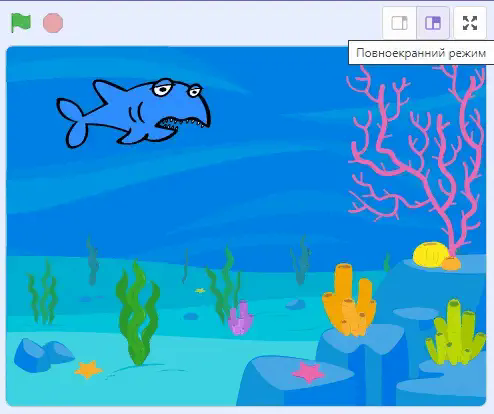The height and width of the screenshot is (414, 494).
Task: Click the lime green tube coral
Action: coord(455,333)
